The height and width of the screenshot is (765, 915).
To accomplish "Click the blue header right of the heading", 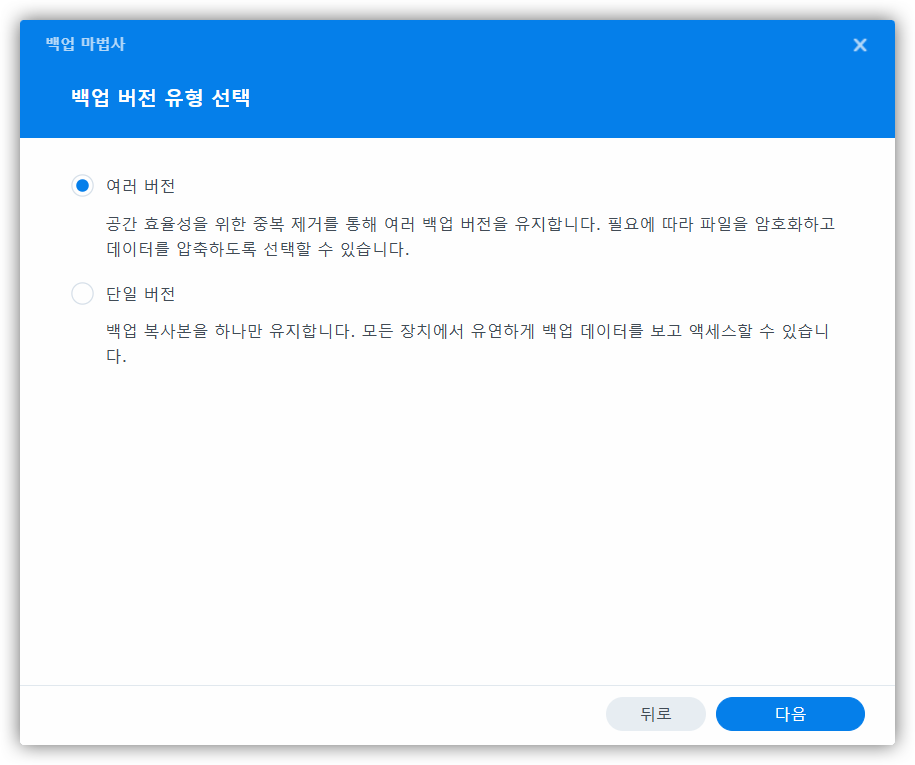I will (x=600, y=98).
